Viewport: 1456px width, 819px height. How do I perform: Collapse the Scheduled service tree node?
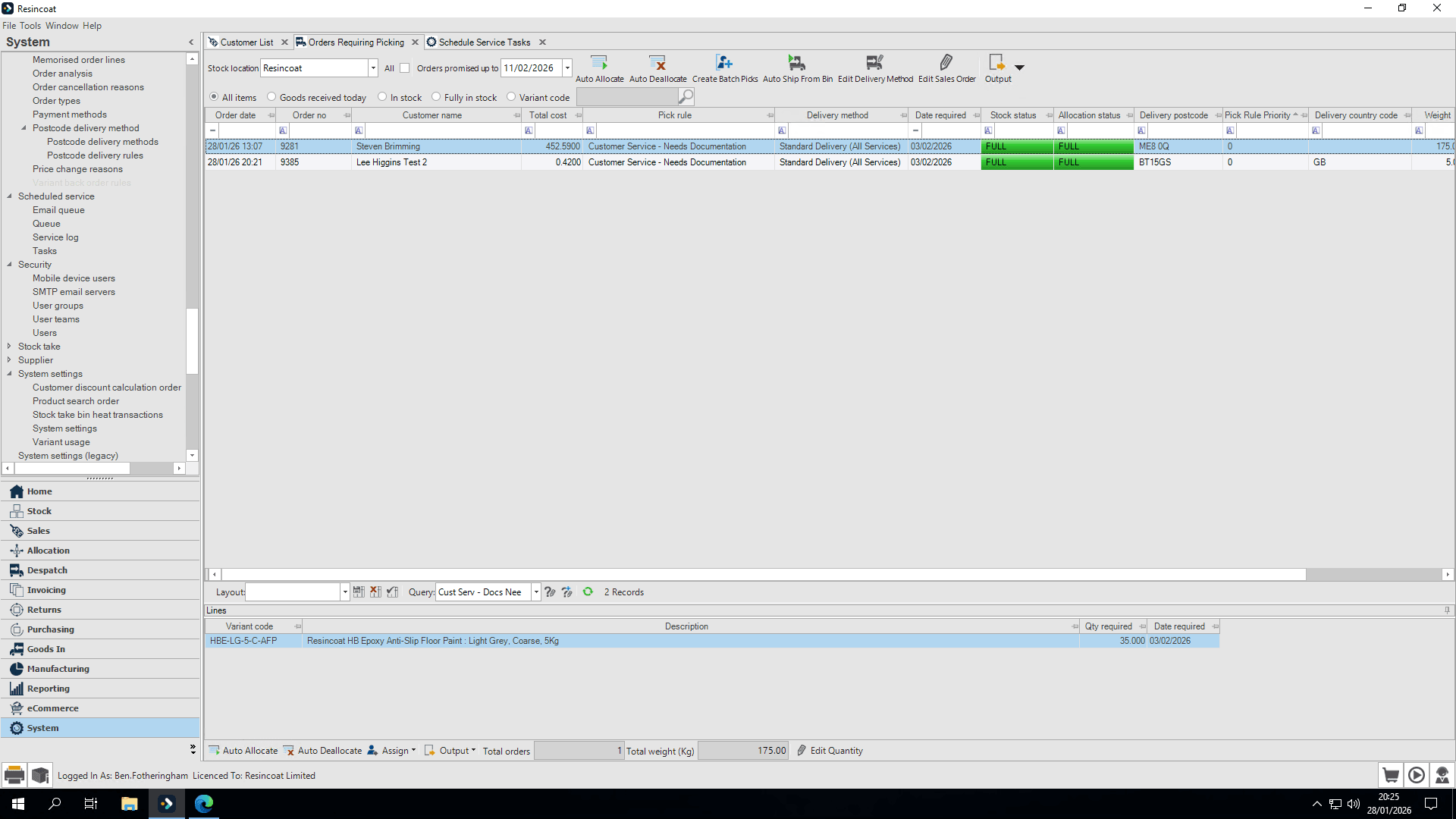click(x=9, y=196)
